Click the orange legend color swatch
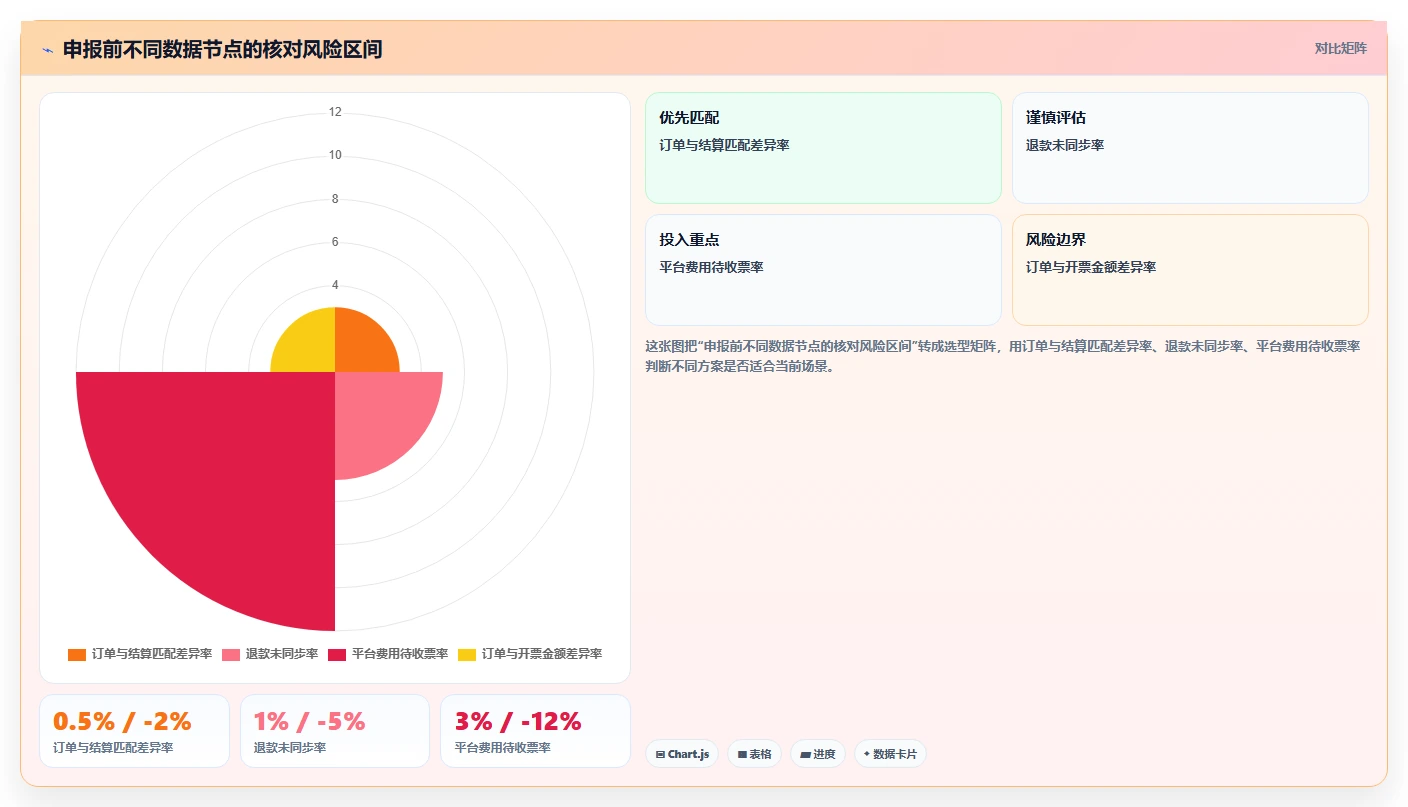The height and width of the screenshot is (807, 1408). 77,654
